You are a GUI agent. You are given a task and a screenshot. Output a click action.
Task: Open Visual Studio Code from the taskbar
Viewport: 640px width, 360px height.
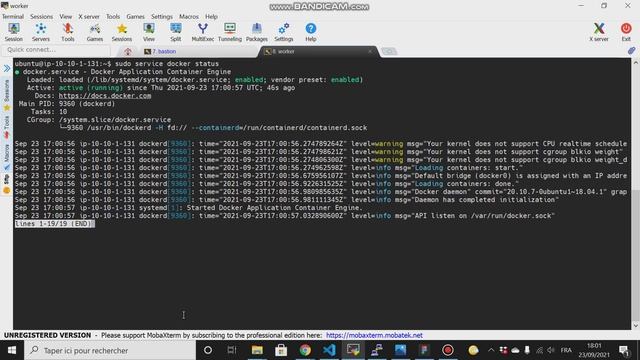pos(329,350)
